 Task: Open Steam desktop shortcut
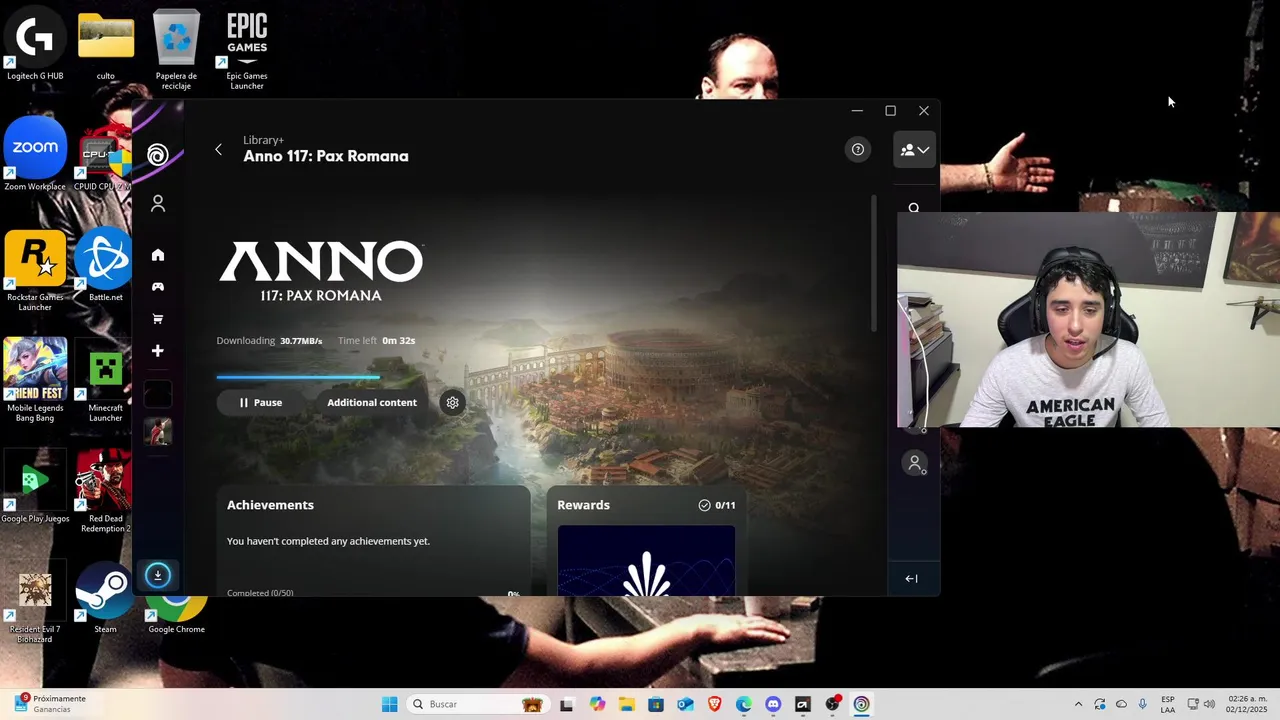click(105, 597)
